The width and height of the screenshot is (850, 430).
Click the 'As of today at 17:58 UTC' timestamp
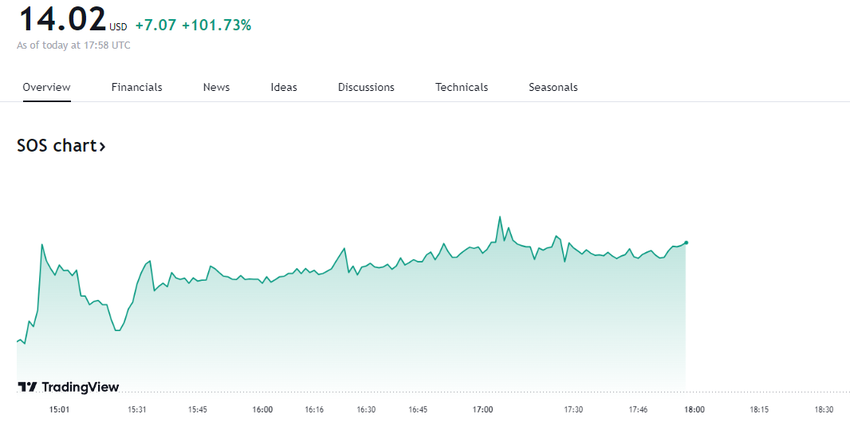(74, 45)
